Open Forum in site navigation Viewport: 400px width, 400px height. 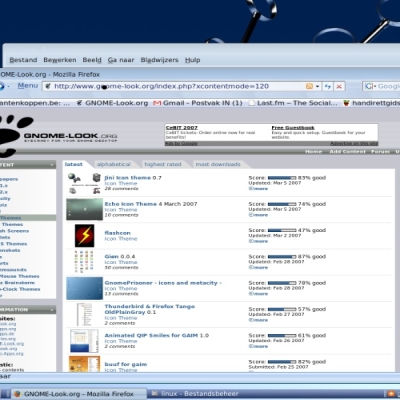point(380,152)
